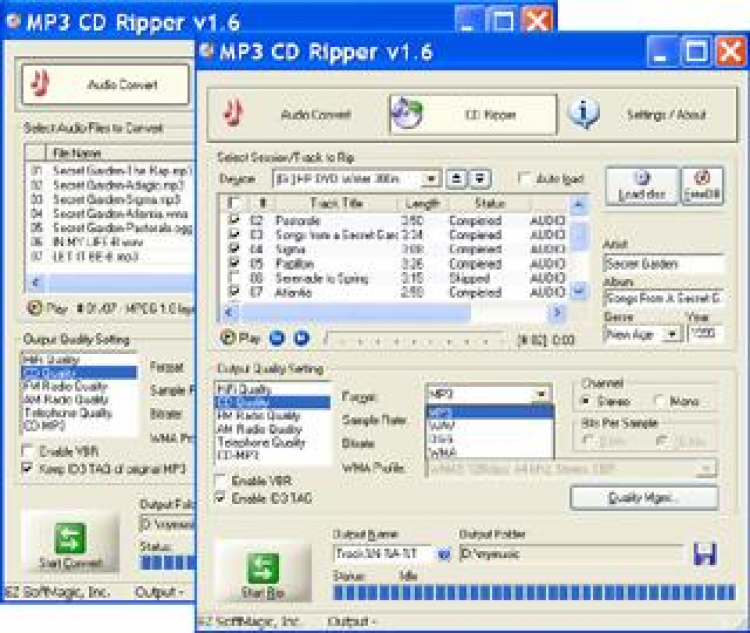Query FreeDB with the FreeDB button
This screenshot has height=633, width=750.
click(x=702, y=186)
